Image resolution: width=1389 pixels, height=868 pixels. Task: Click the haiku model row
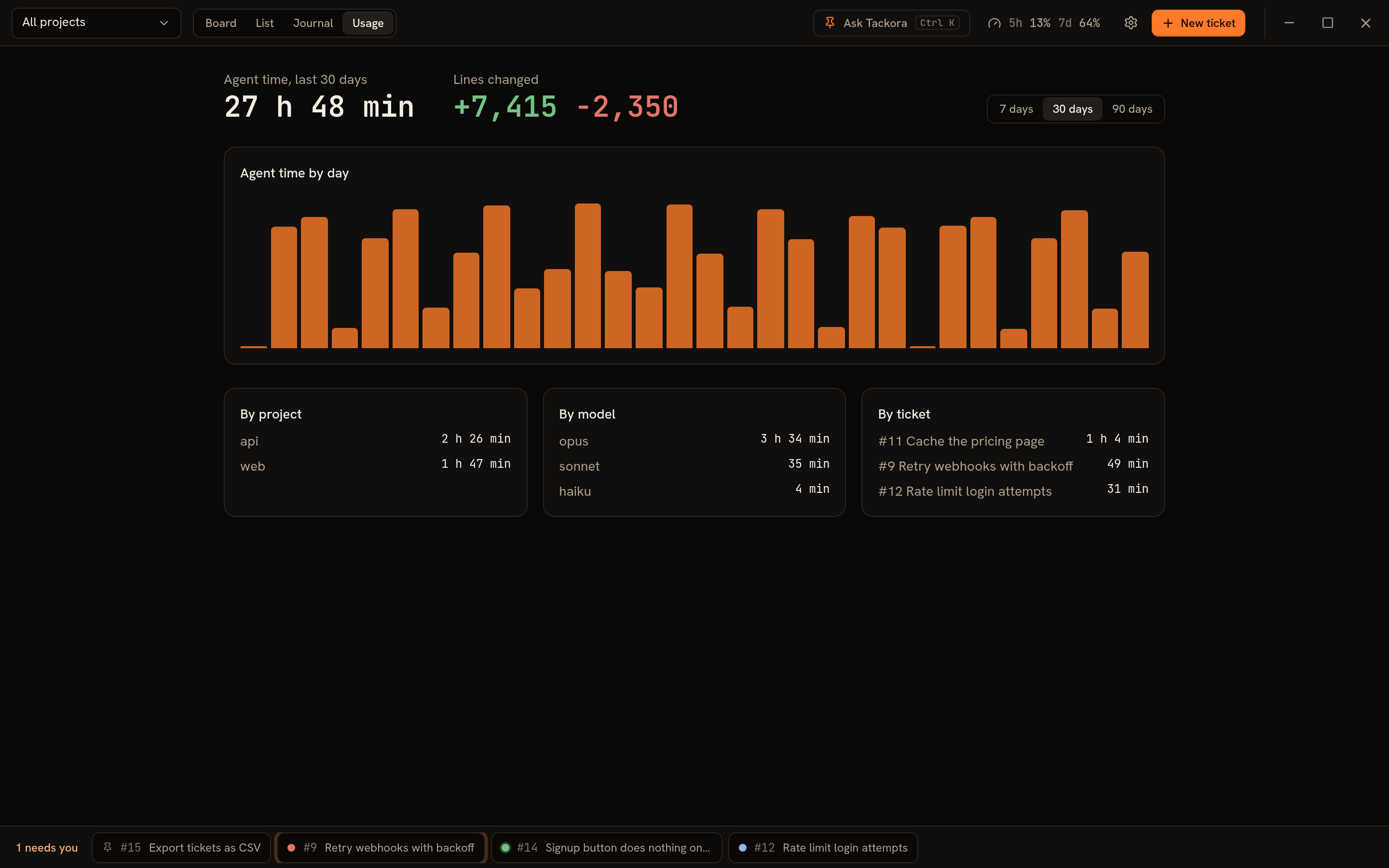tap(694, 491)
